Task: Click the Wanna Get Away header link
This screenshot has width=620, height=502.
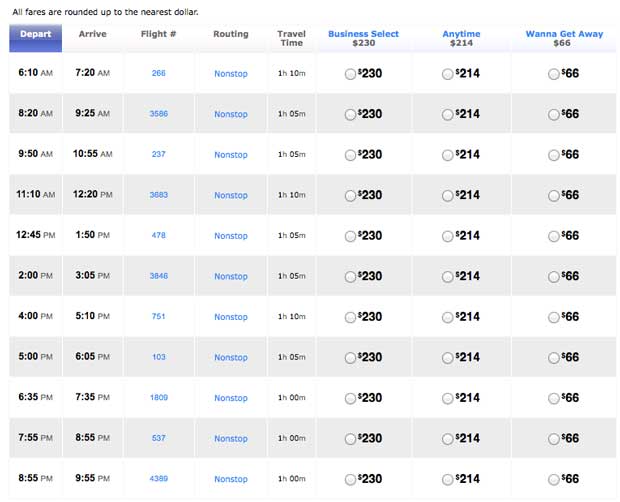Action: pyautogui.click(x=564, y=33)
